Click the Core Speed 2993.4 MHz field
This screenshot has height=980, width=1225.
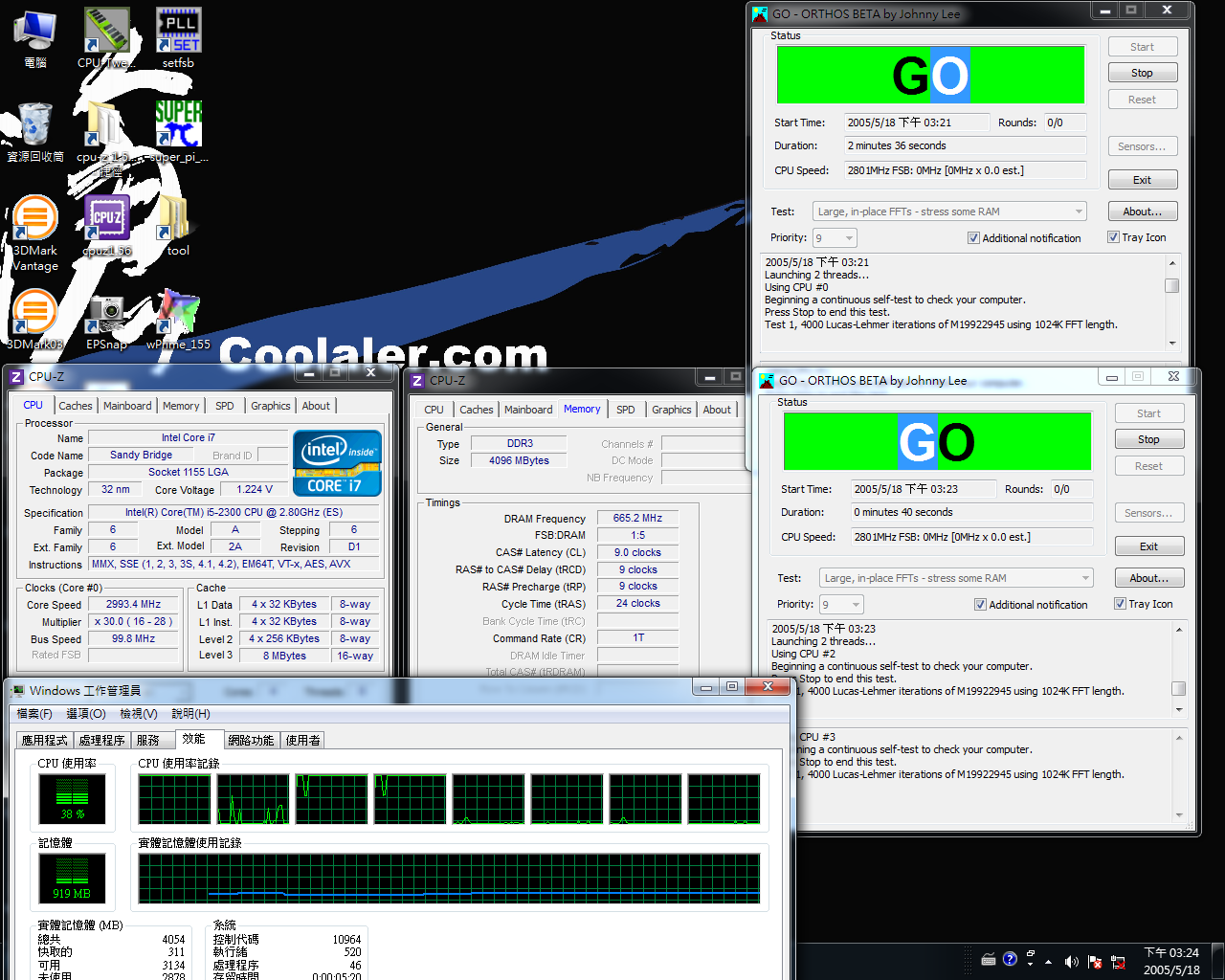[x=133, y=605]
